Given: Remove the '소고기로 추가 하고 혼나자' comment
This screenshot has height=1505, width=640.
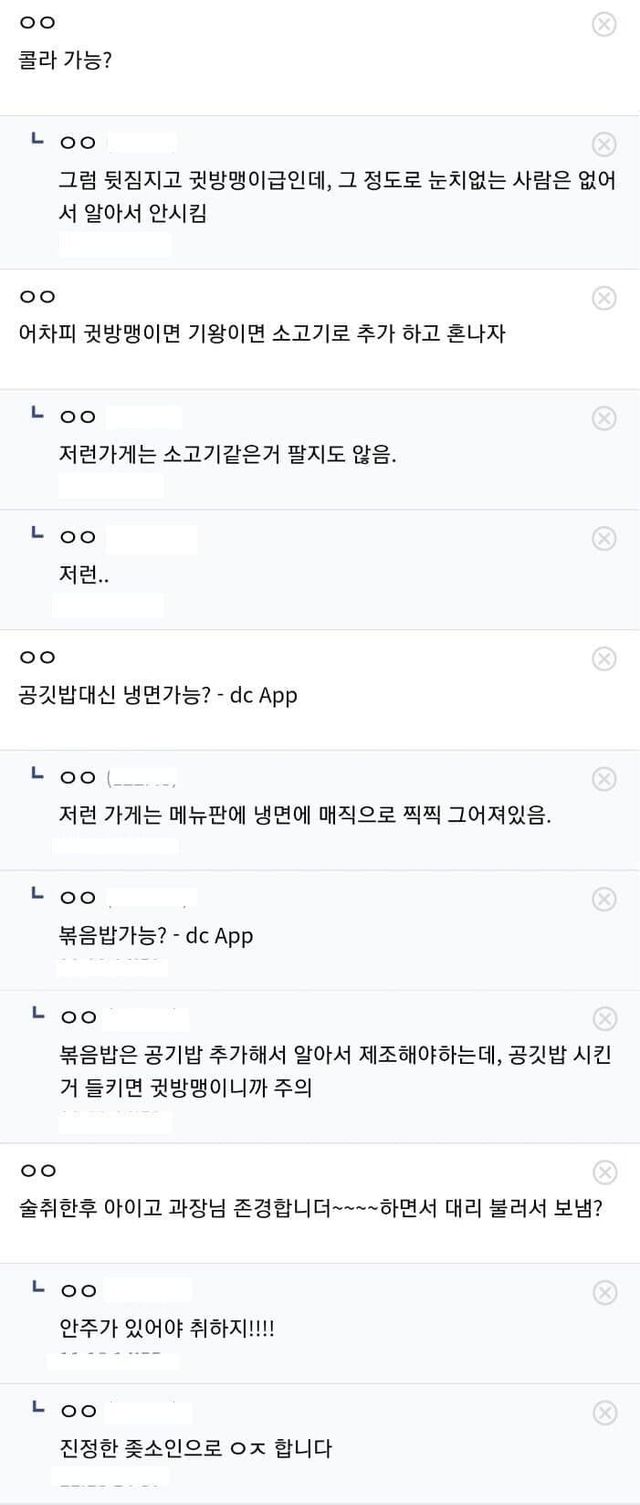Looking at the screenshot, I should click(x=604, y=298).
